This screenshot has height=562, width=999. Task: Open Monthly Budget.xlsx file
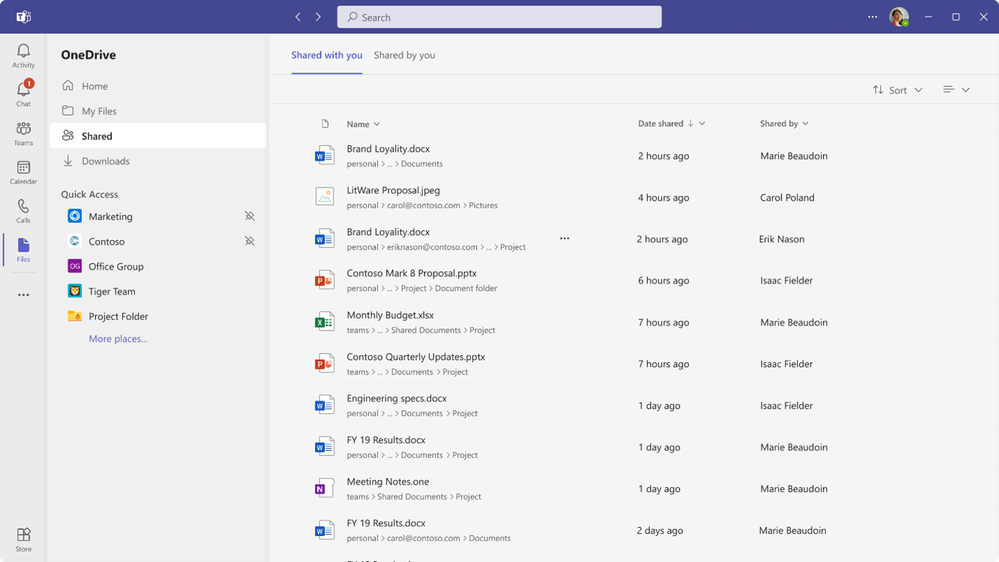point(391,315)
